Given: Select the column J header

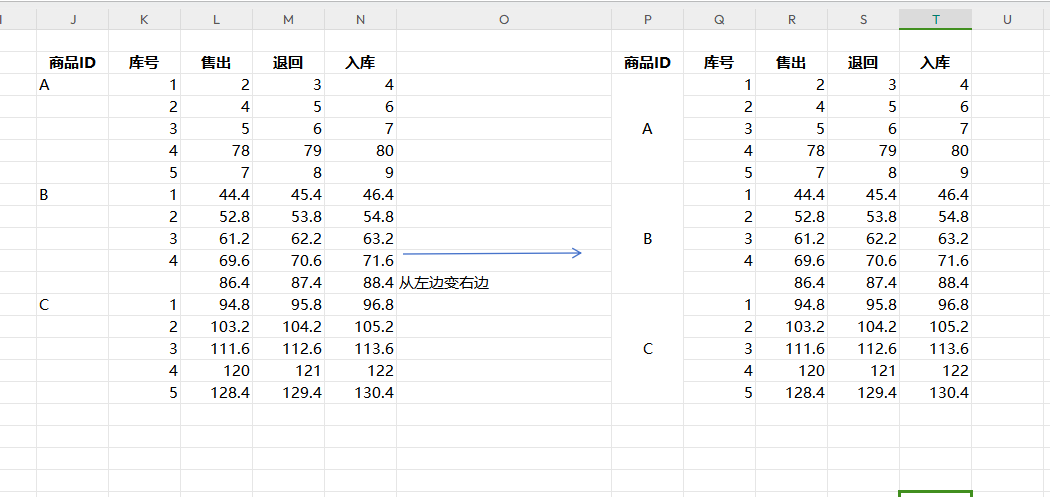Looking at the screenshot, I should (72, 19).
